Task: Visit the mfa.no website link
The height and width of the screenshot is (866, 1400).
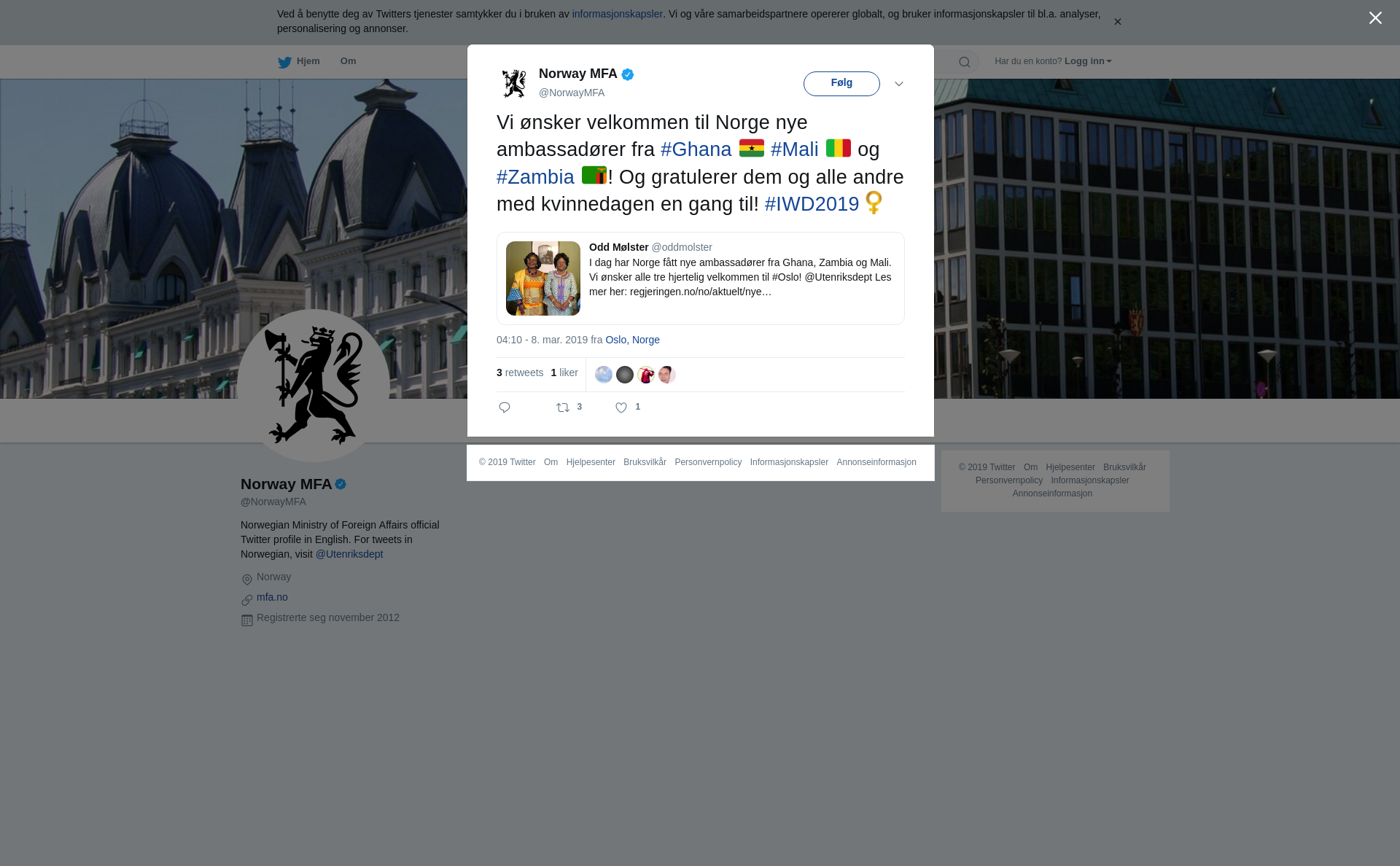Action: (x=272, y=597)
